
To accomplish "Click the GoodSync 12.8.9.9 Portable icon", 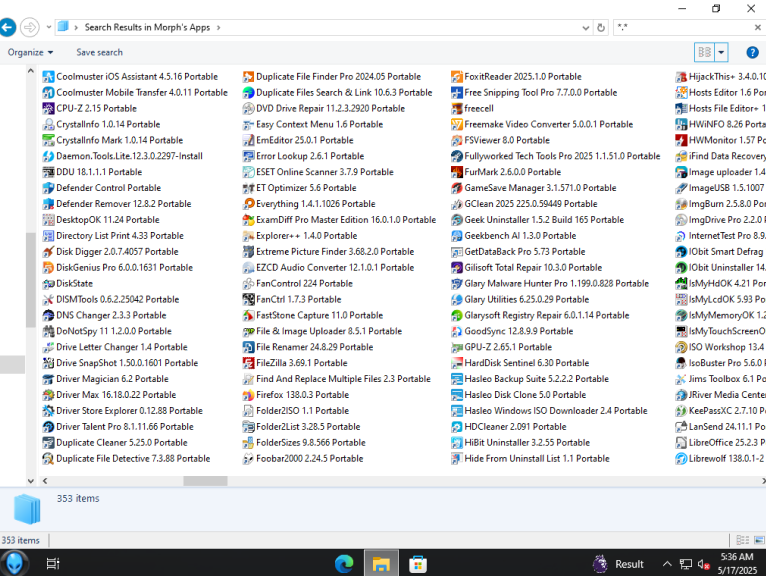I will point(457,331).
